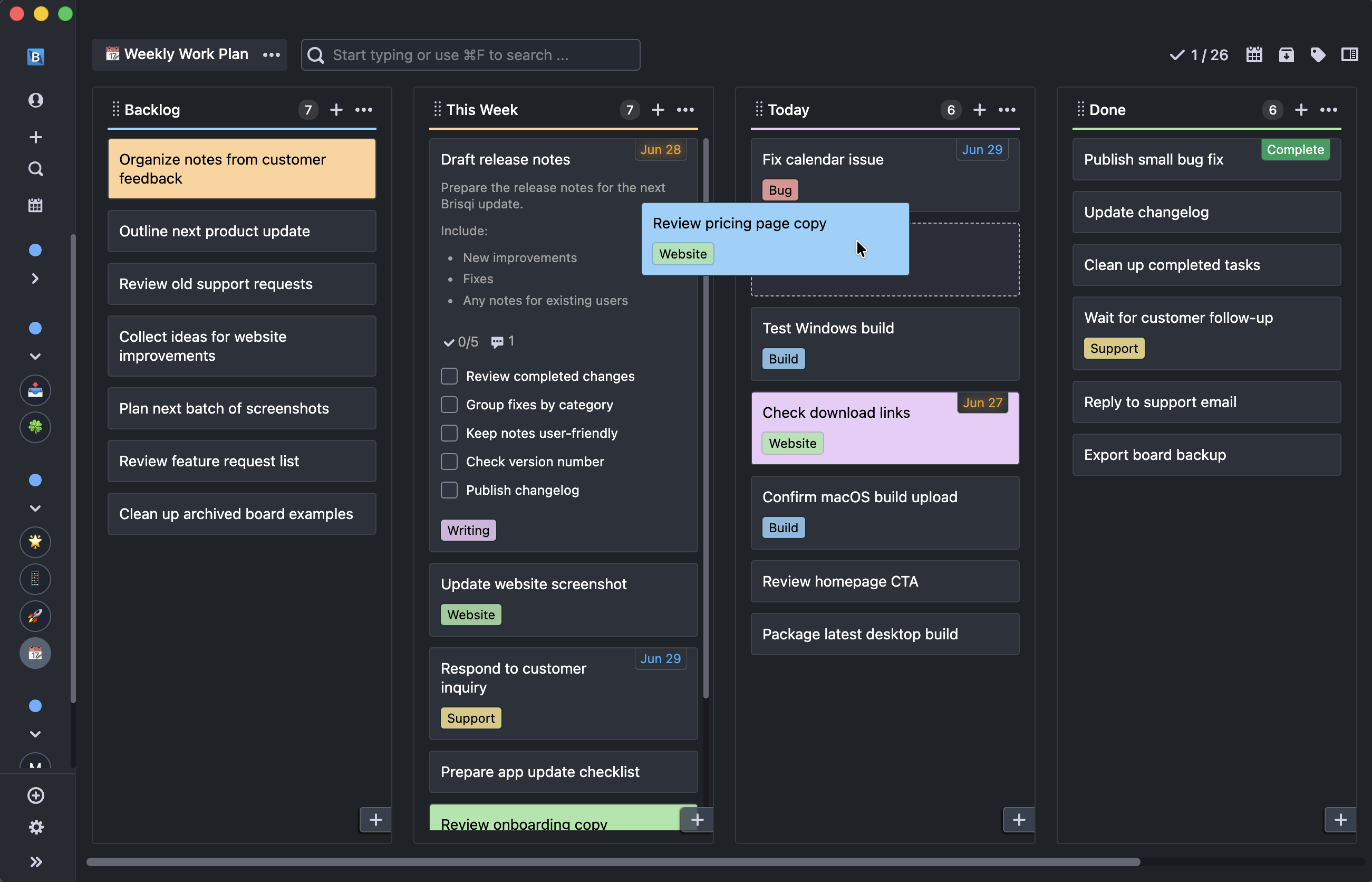Open the Test Windows build card
This screenshot has width=1372, height=882.
[885, 343]
